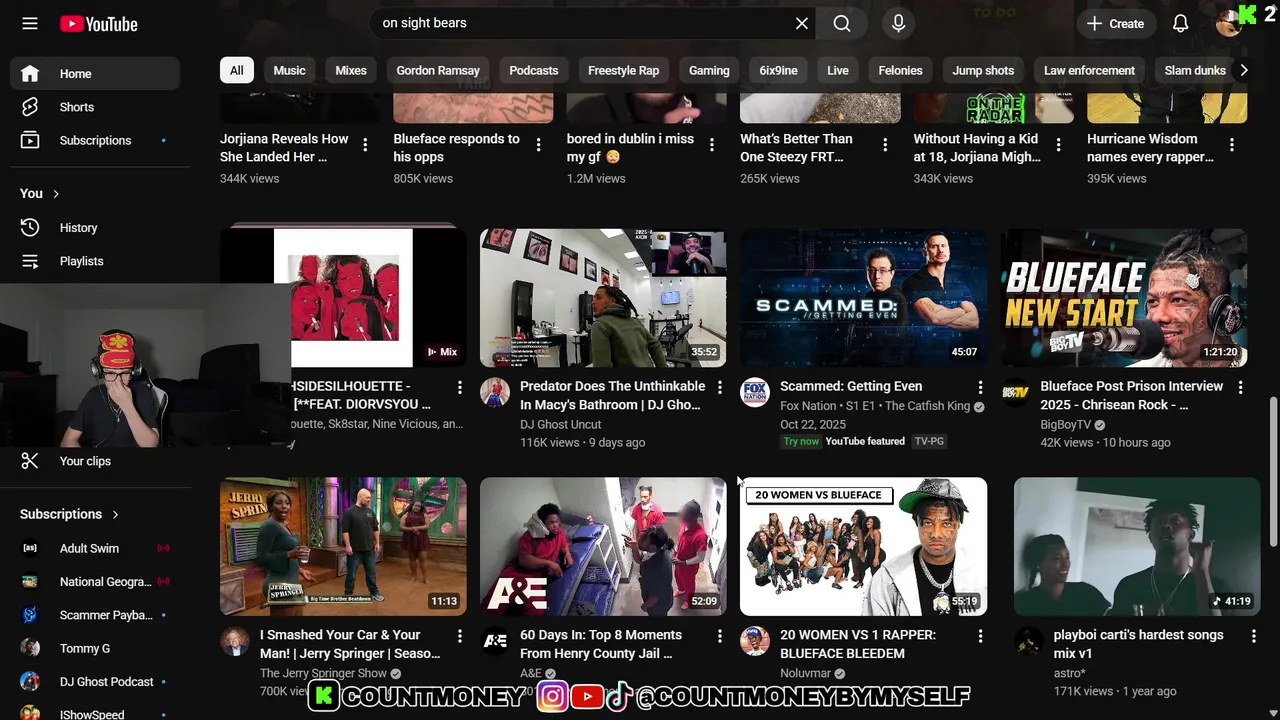This screenshot has height=720, width=1280.
Task: Open the account avatar menu
Action: pyautogui.click(x=1228, y=23)
